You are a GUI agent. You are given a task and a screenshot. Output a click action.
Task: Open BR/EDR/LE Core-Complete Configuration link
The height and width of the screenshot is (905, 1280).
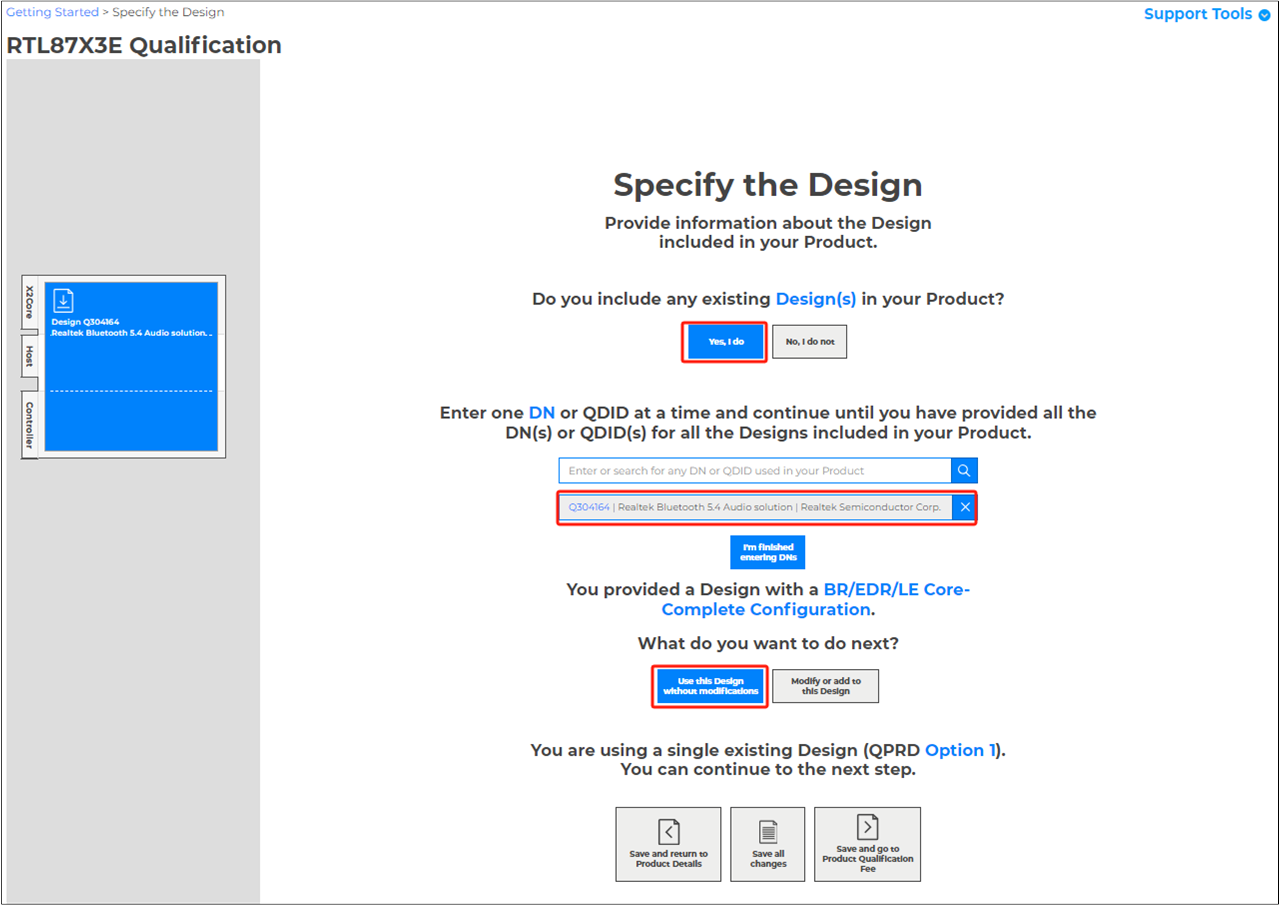[816, 600]
